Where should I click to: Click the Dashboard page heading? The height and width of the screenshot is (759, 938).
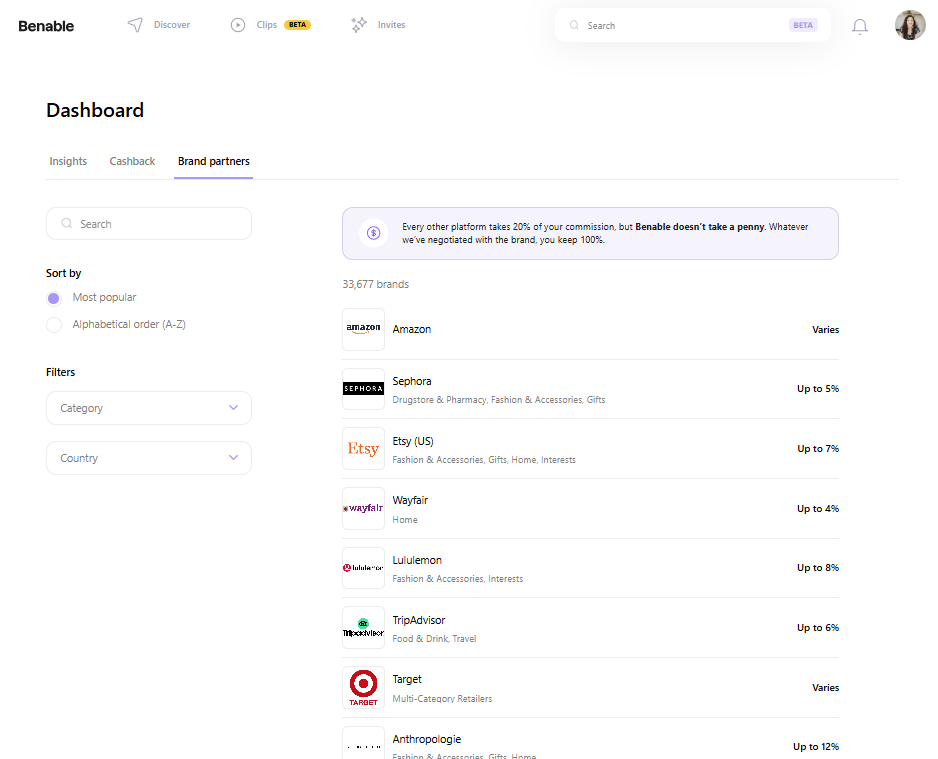coord(95,110)
